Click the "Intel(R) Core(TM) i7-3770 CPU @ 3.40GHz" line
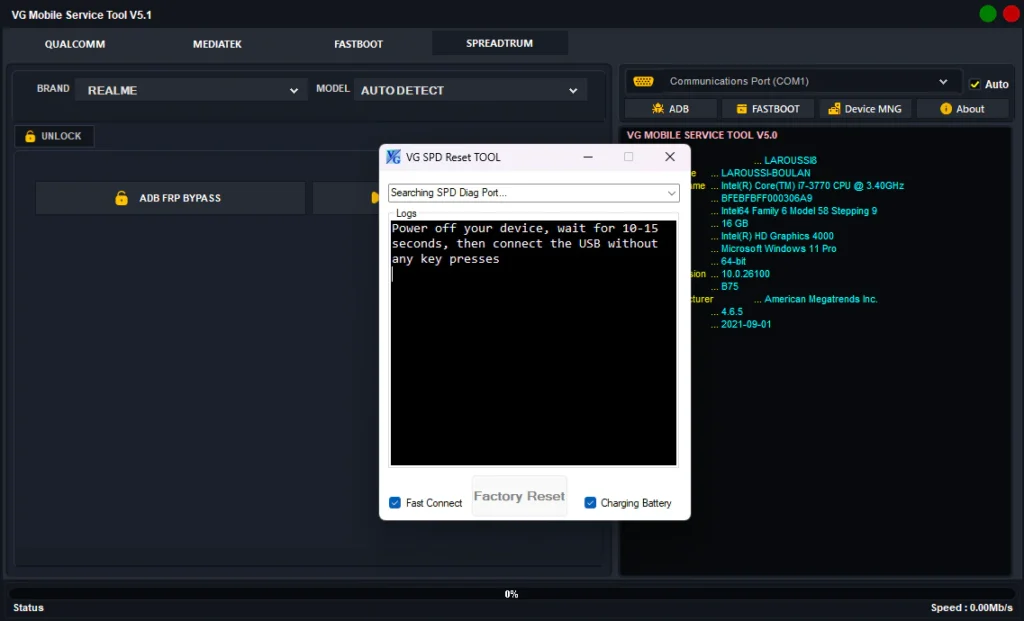This screenshot has height=621, width=1024. (x=812, y=186)
